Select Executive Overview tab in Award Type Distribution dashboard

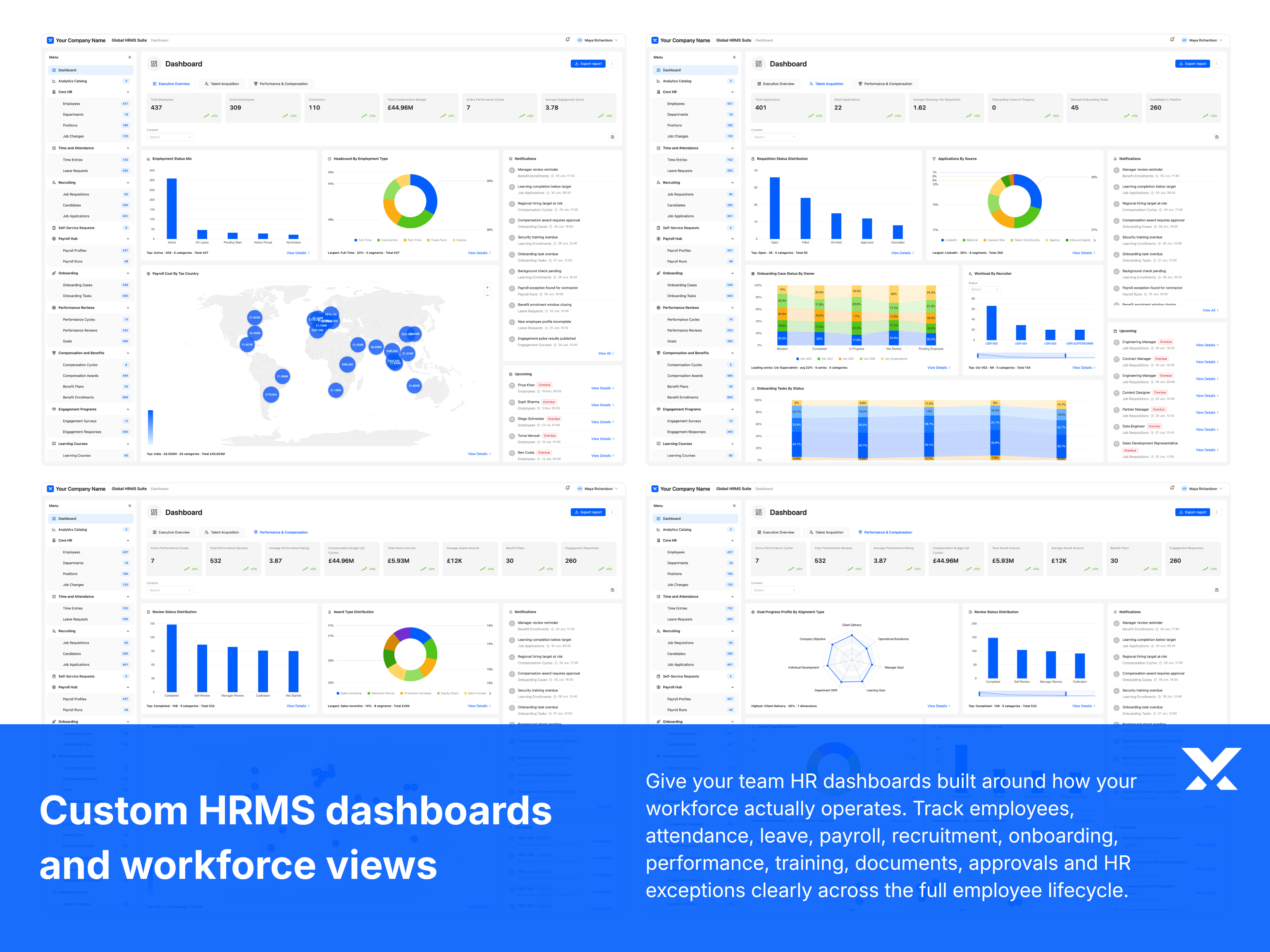[x=172, y=533]
